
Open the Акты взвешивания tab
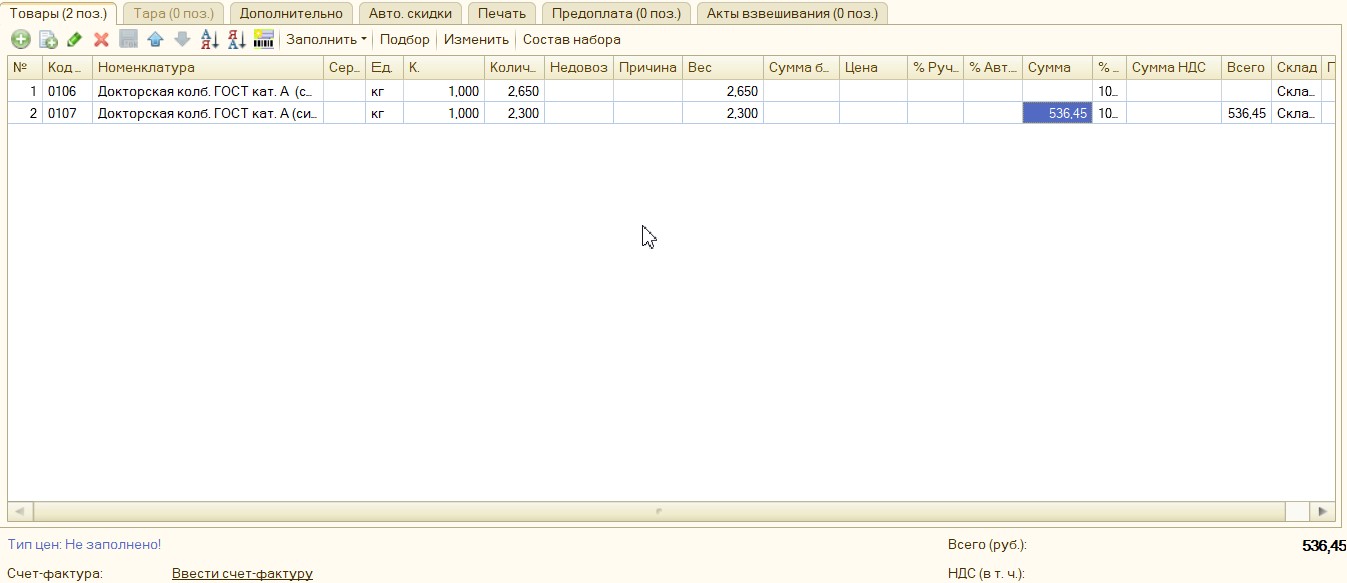coord(792,13)
